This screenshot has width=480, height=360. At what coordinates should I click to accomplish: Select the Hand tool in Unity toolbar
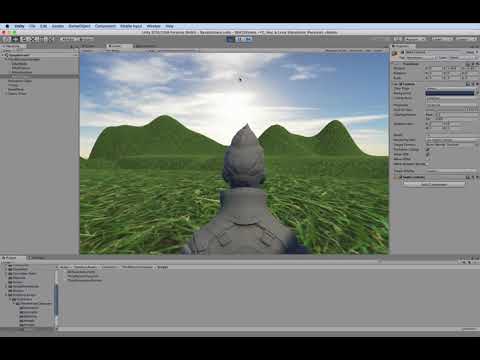pos(7,39)
